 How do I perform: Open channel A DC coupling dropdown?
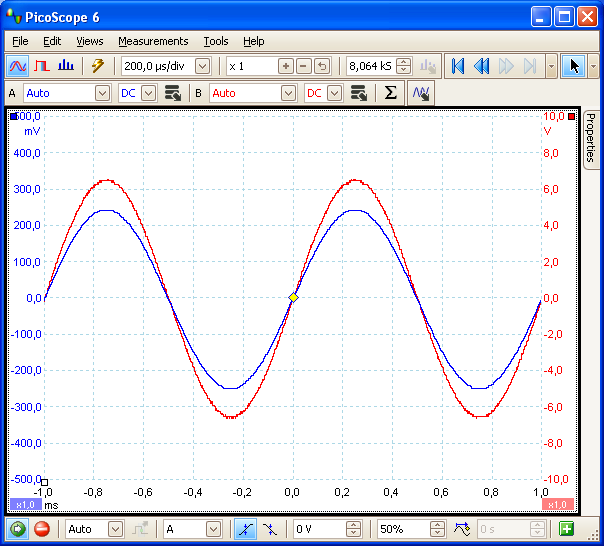149,93
